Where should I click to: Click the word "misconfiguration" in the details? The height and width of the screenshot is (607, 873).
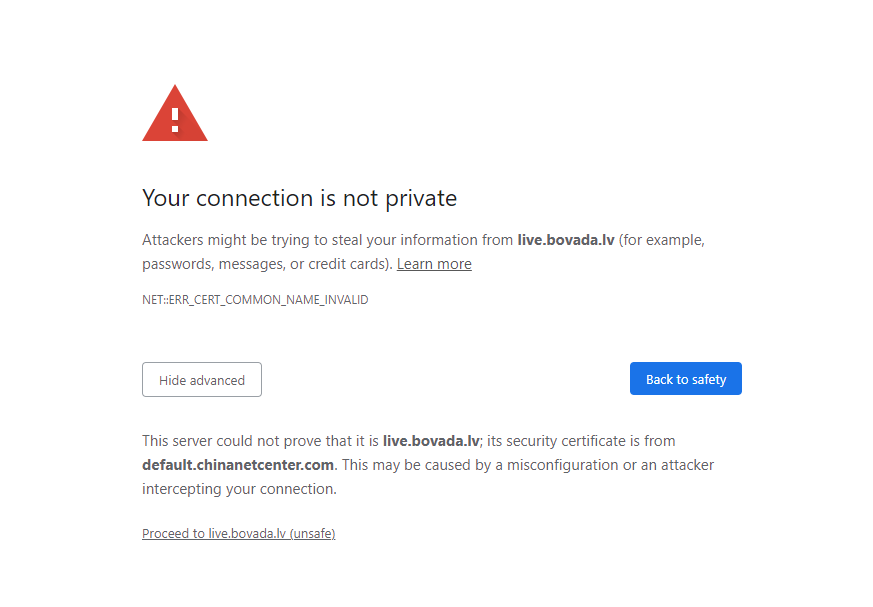[564, 465]
